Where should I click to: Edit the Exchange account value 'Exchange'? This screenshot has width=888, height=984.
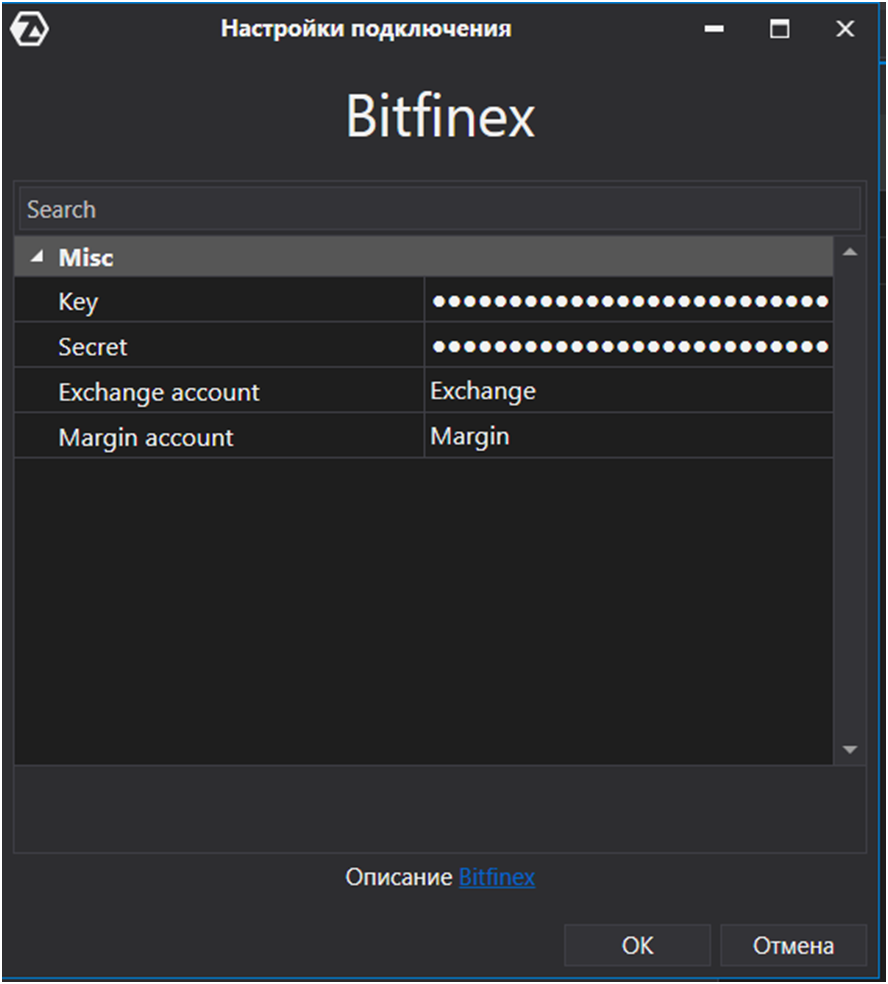[x=629, y=391]
